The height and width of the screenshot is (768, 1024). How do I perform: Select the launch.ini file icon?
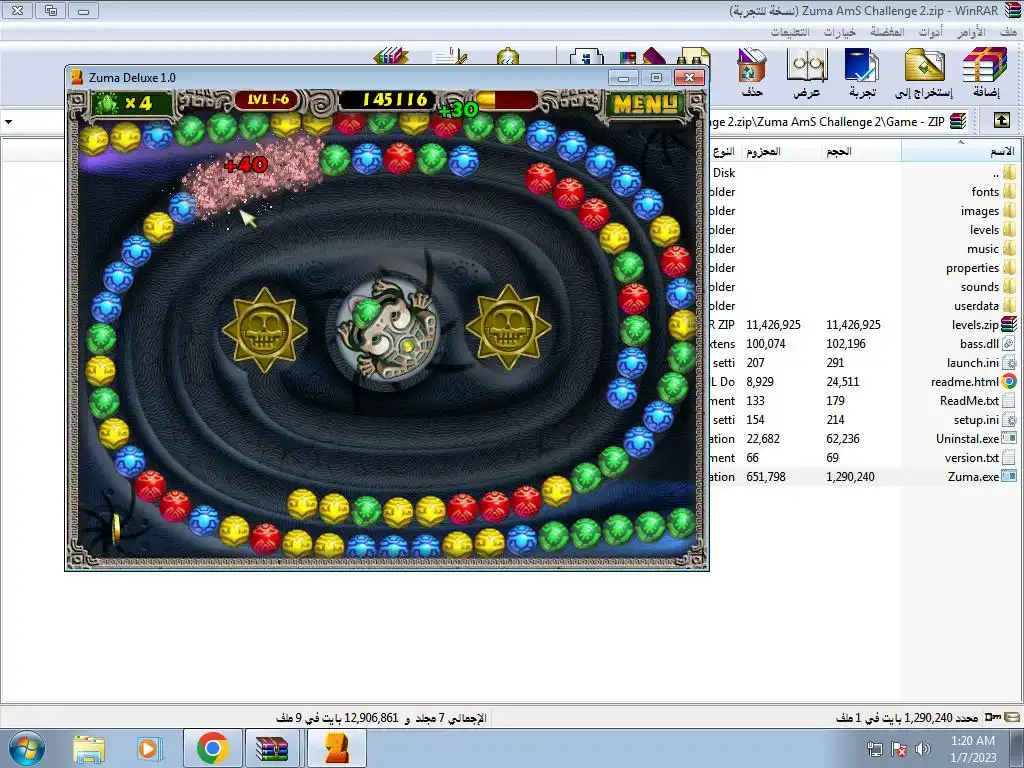(x=1010, y=362)
